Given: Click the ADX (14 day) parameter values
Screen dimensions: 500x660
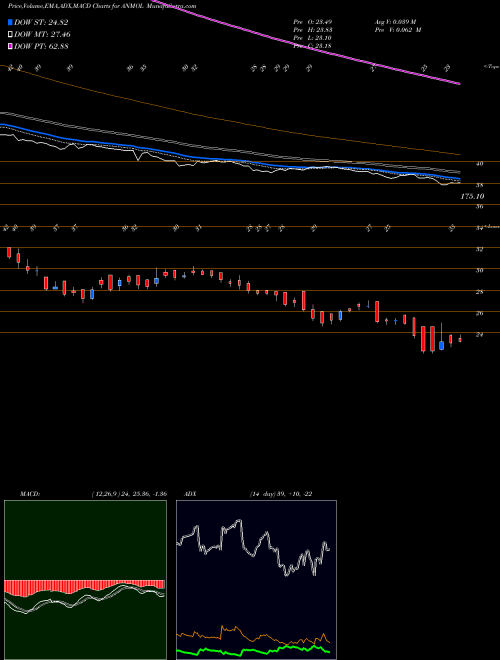Looking at the screenshot, I should [x=280, y=494].
